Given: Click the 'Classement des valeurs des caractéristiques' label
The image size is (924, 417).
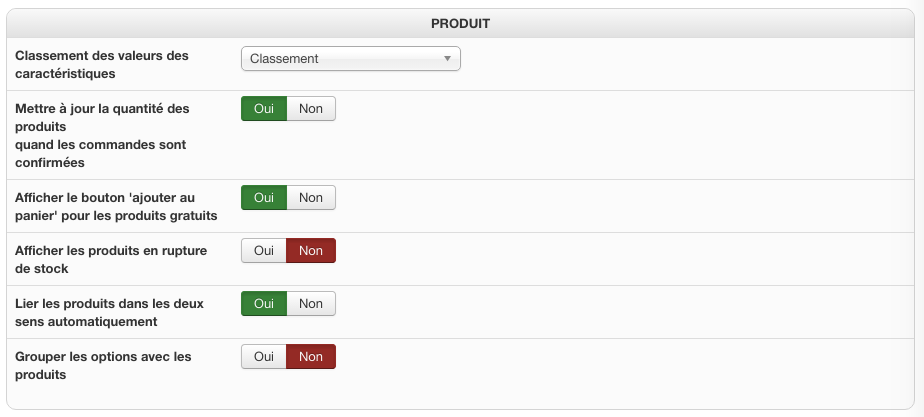Looking at the screenshot, I should pyautogui.click(x=102, y=64).
